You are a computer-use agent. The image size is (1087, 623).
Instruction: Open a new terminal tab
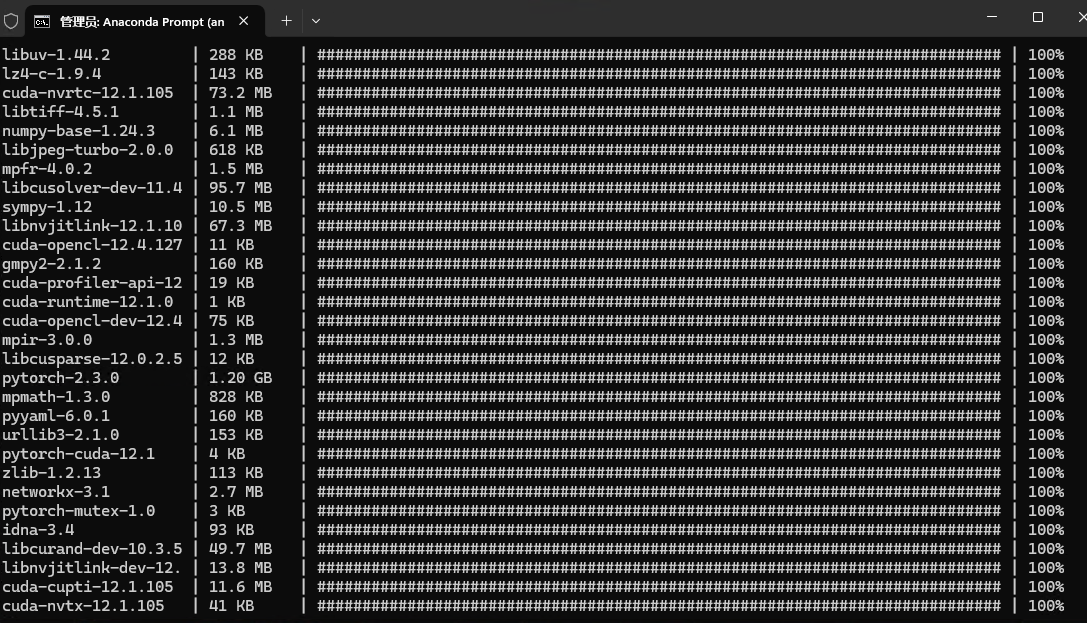(286, 21)
